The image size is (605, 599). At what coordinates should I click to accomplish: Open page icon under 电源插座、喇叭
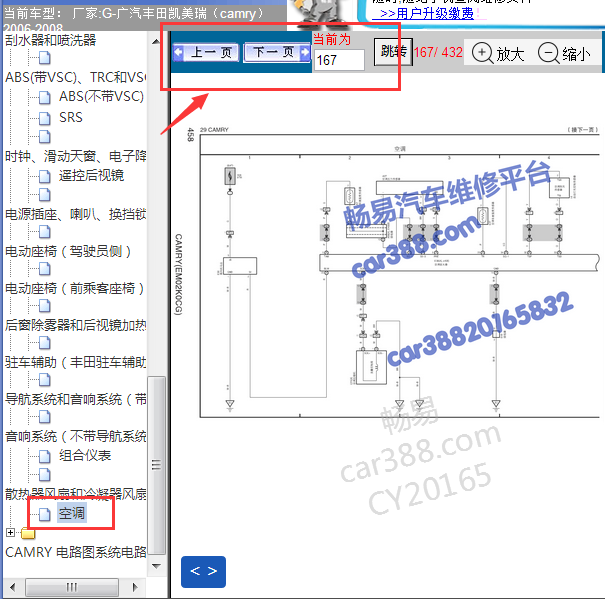pos(45,232)
